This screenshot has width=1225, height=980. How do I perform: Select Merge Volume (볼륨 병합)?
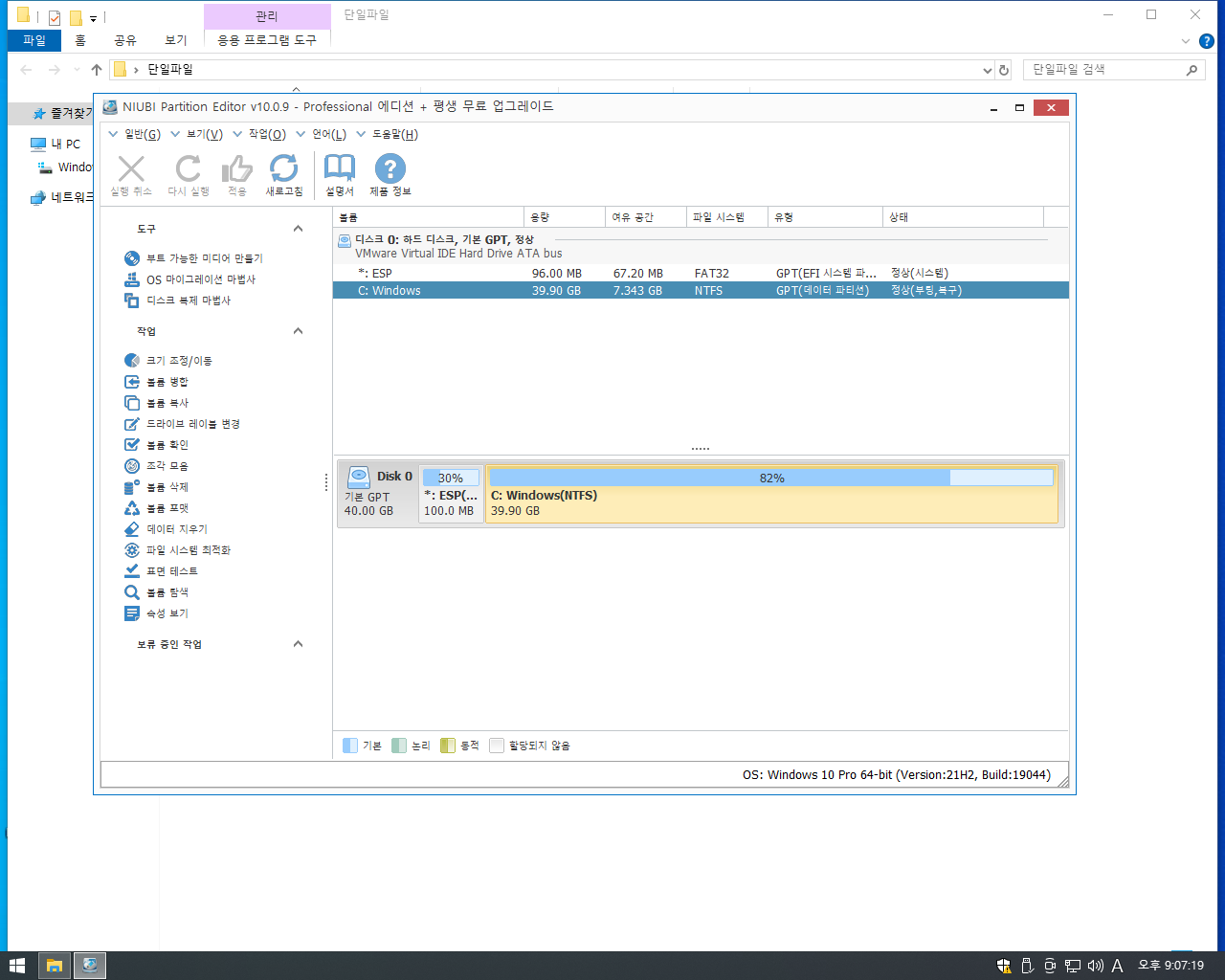[157, 382]
